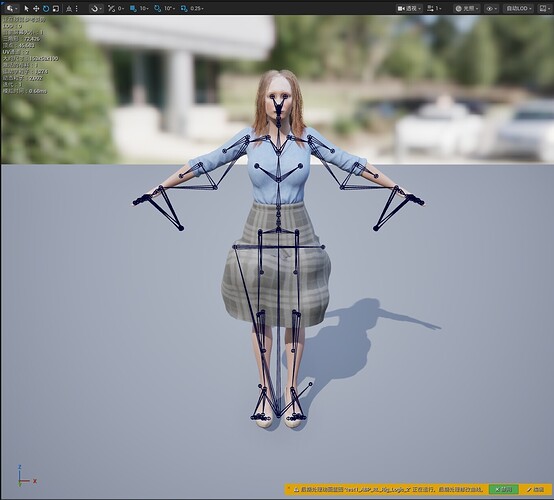Click the edit button with the pencil icon
Image resolution: width=554 pixels, height=500 pixels.
click(x=536, y=489)
